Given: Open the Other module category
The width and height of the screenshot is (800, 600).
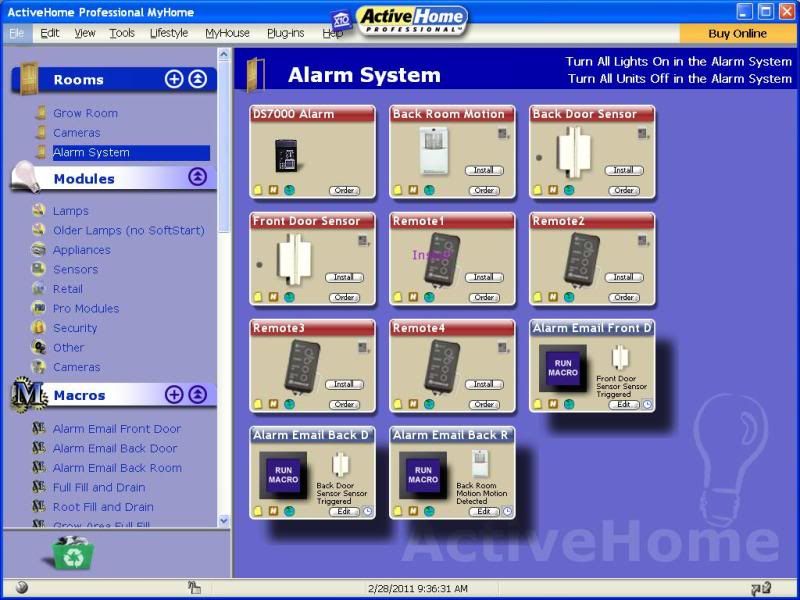Looking at the screenshot, I should coord(68,347).
